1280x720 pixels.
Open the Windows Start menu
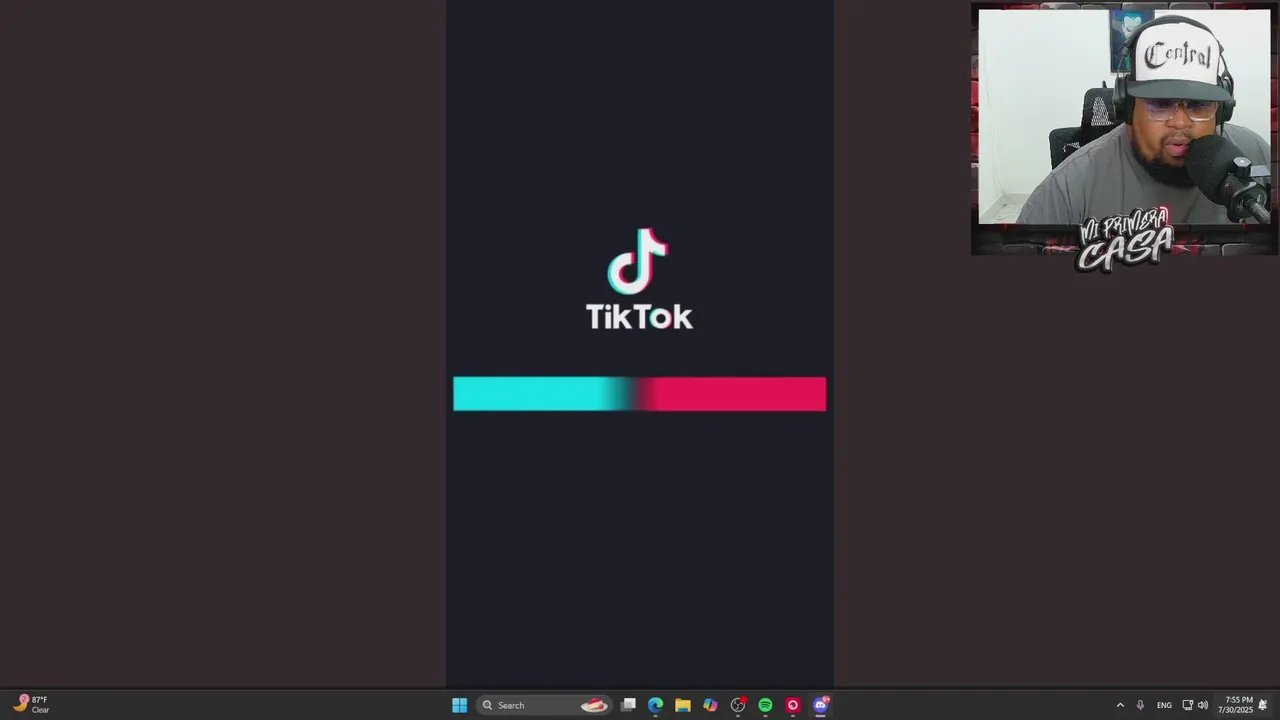(x=459, y=705)
